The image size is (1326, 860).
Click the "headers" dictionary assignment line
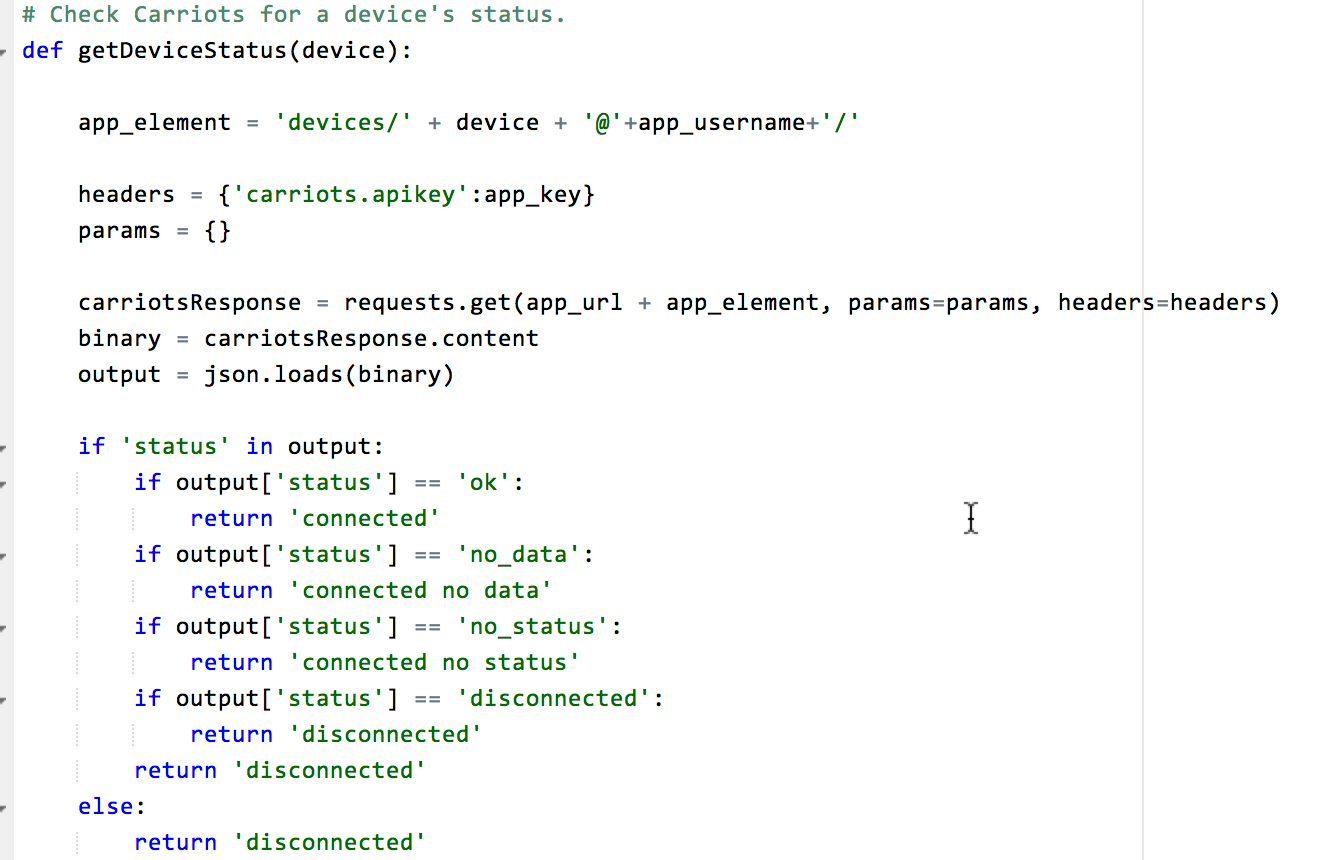pos(337,194)
